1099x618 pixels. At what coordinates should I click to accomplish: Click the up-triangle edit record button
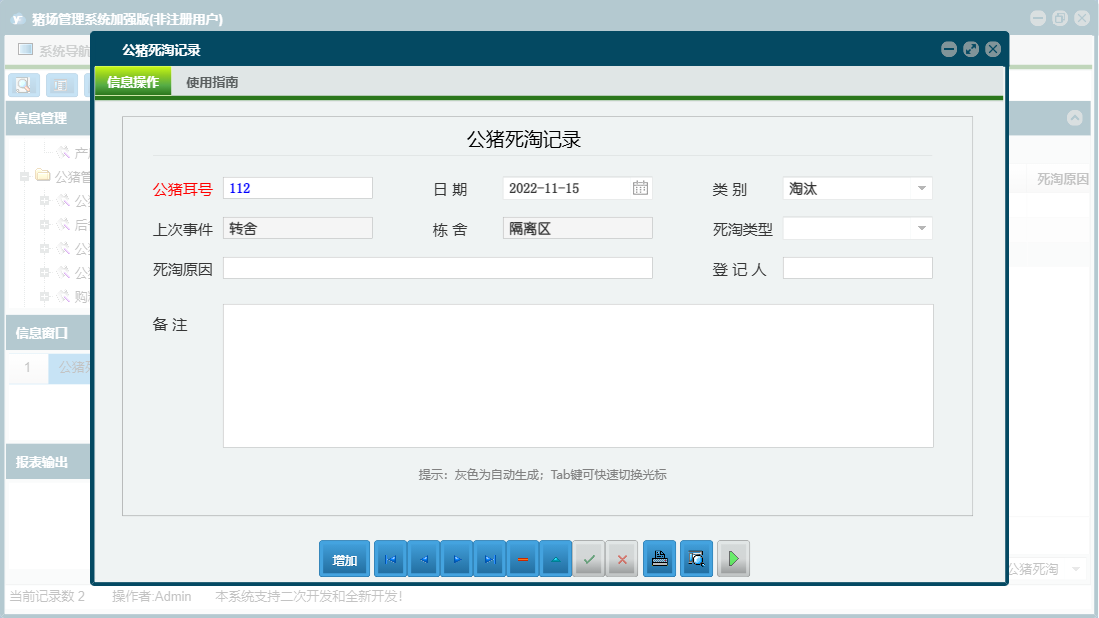click(x=555, y=559)
